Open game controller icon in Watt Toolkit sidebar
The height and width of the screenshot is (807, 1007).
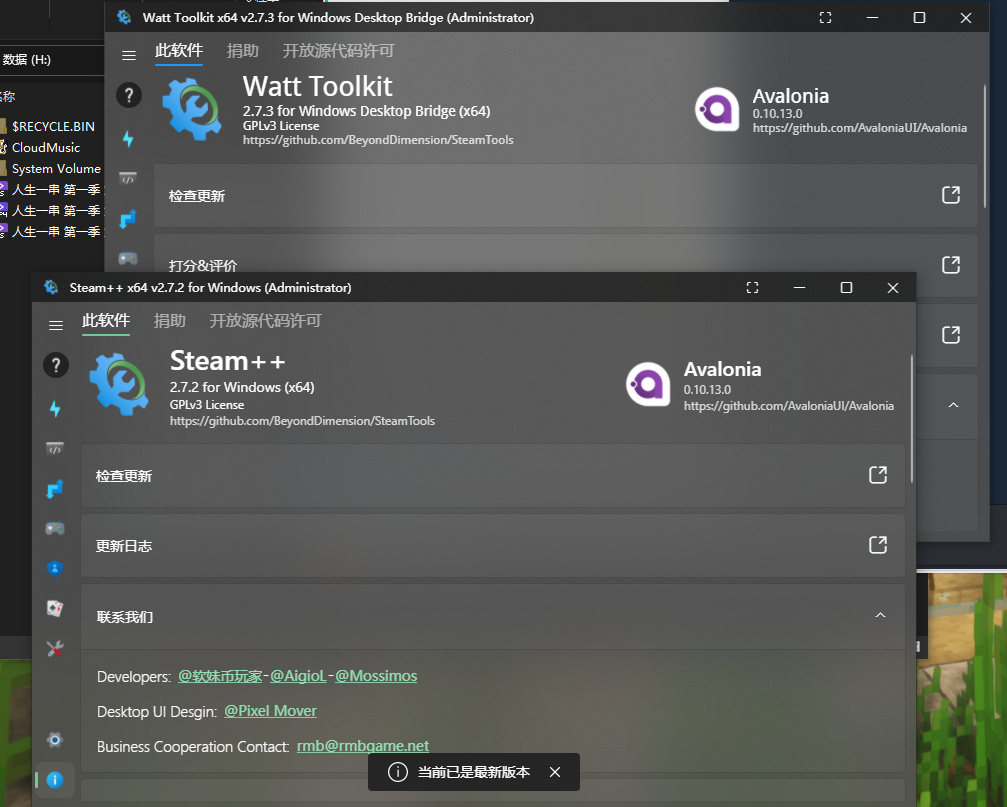128,258
